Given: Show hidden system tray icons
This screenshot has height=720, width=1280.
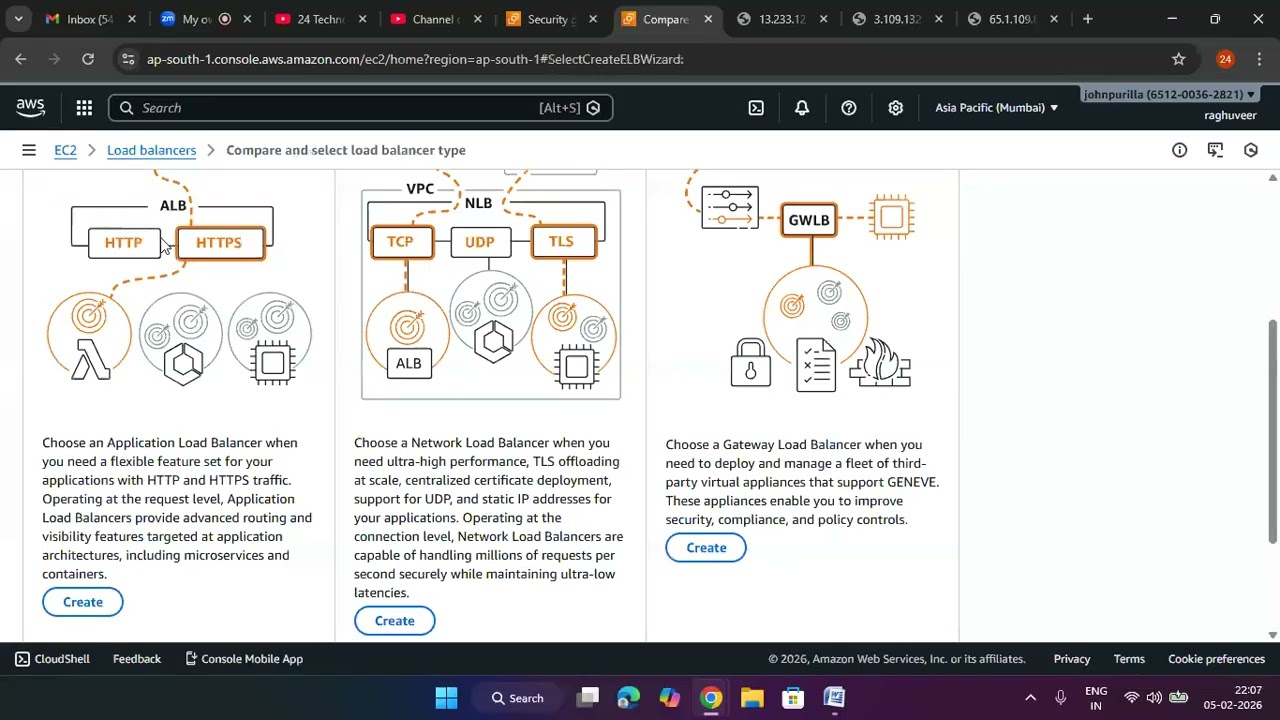Looking at the screenshot, I should [x=1030, y=698].
